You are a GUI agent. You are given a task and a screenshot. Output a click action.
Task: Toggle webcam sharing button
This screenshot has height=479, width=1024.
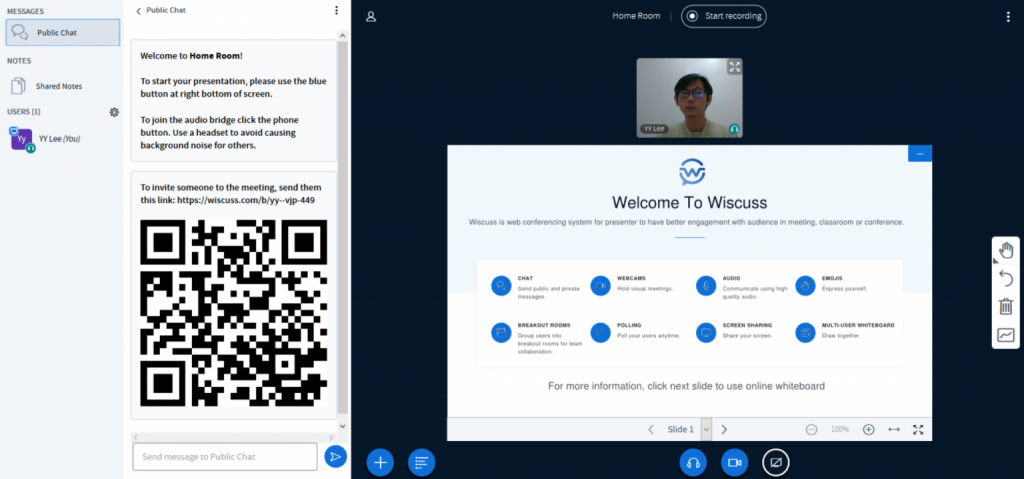coord(735,463)
